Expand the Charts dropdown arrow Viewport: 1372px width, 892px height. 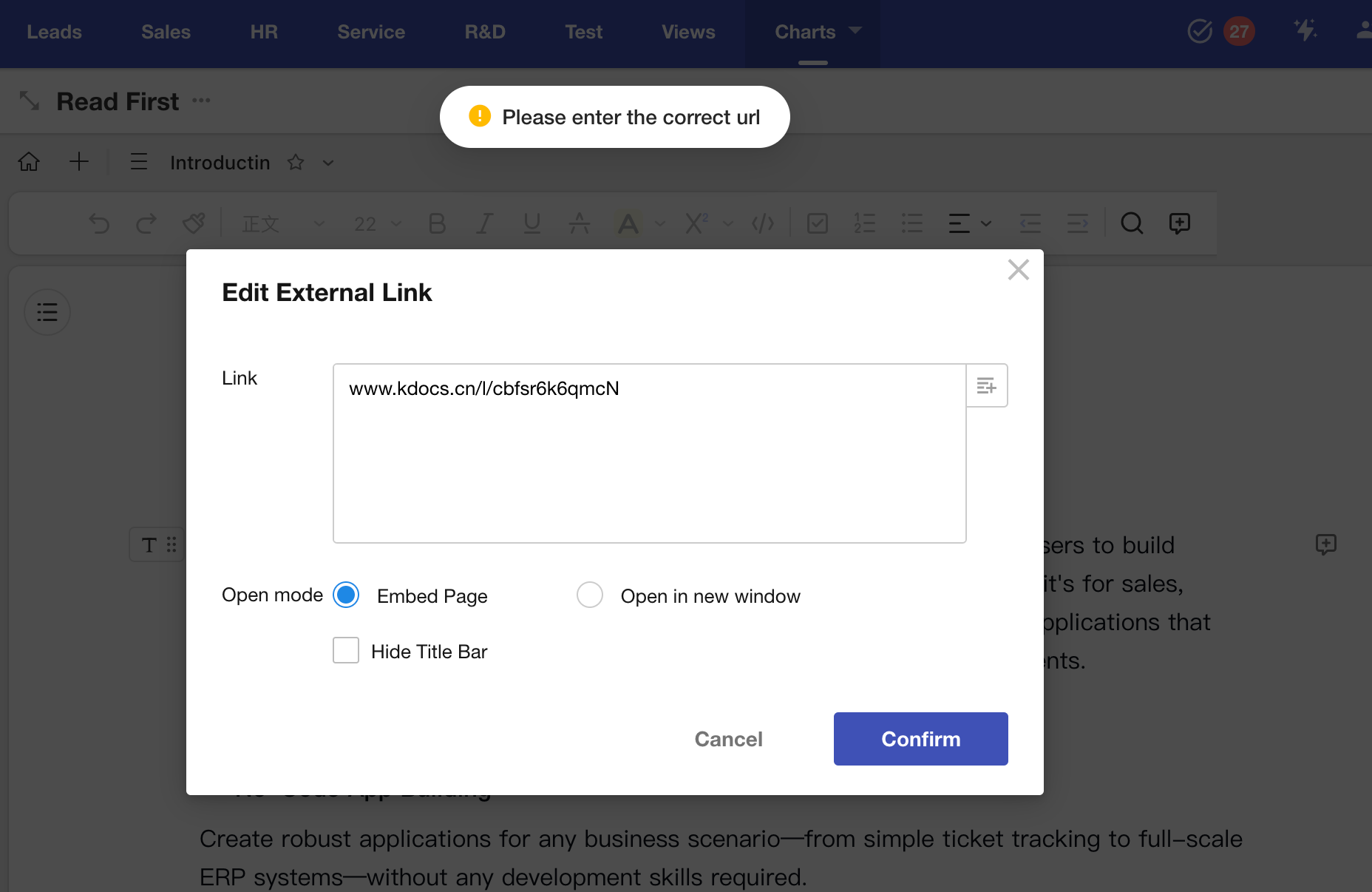(855, 31)
